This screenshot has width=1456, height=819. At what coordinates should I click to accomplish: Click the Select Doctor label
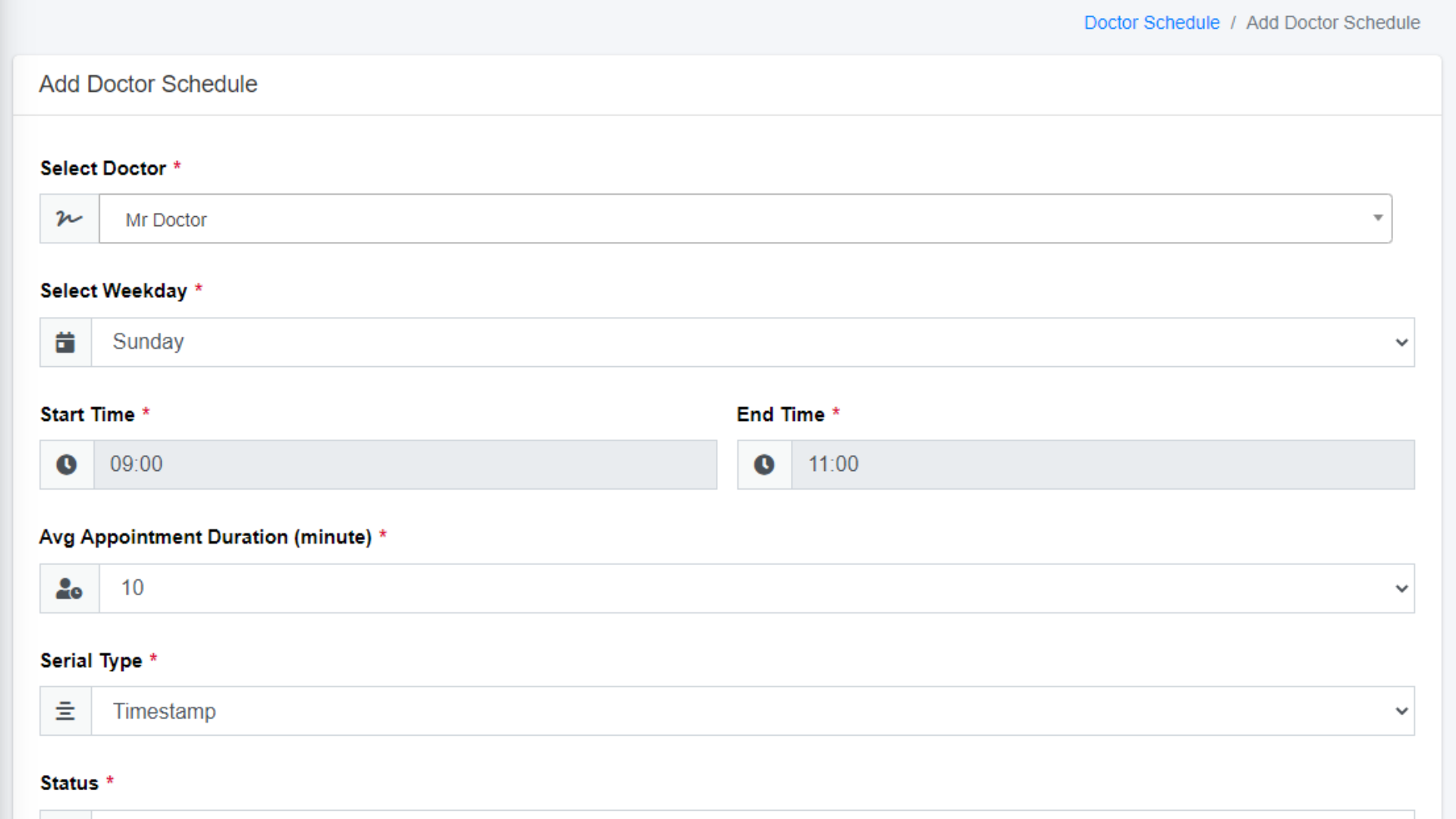pos(103,168)
